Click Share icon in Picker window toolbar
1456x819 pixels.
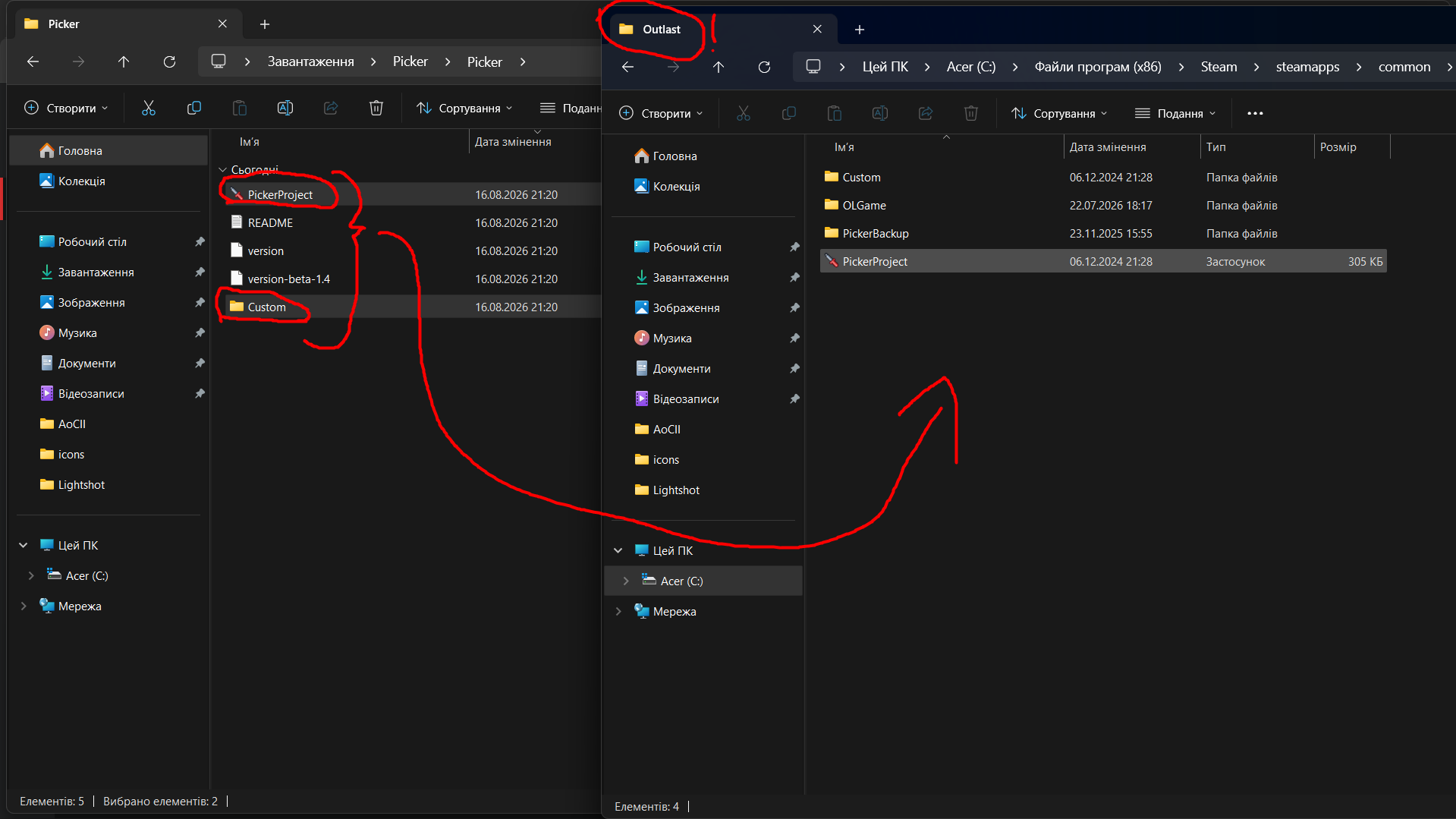331,108
